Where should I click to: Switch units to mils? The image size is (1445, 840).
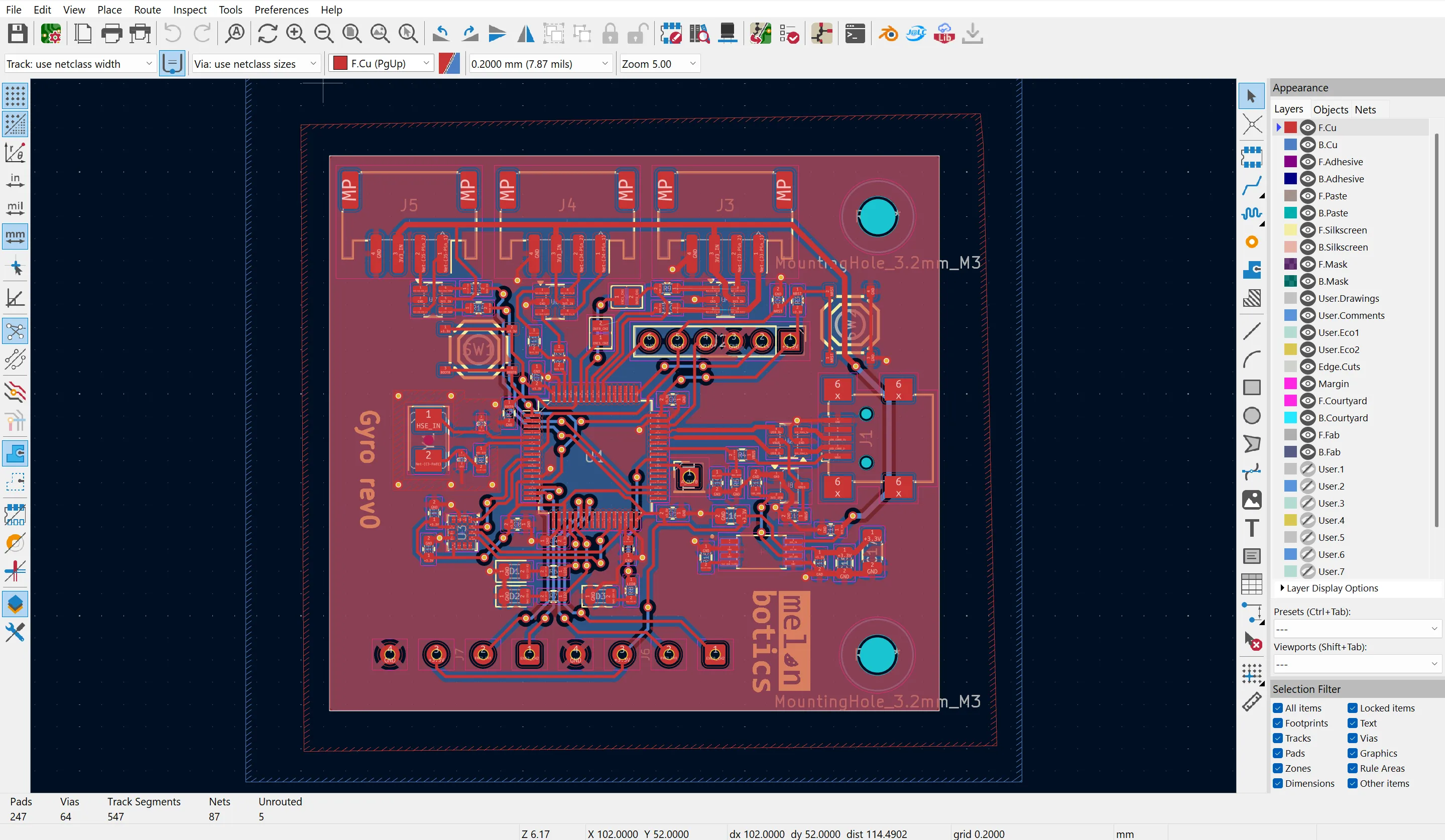15,208
